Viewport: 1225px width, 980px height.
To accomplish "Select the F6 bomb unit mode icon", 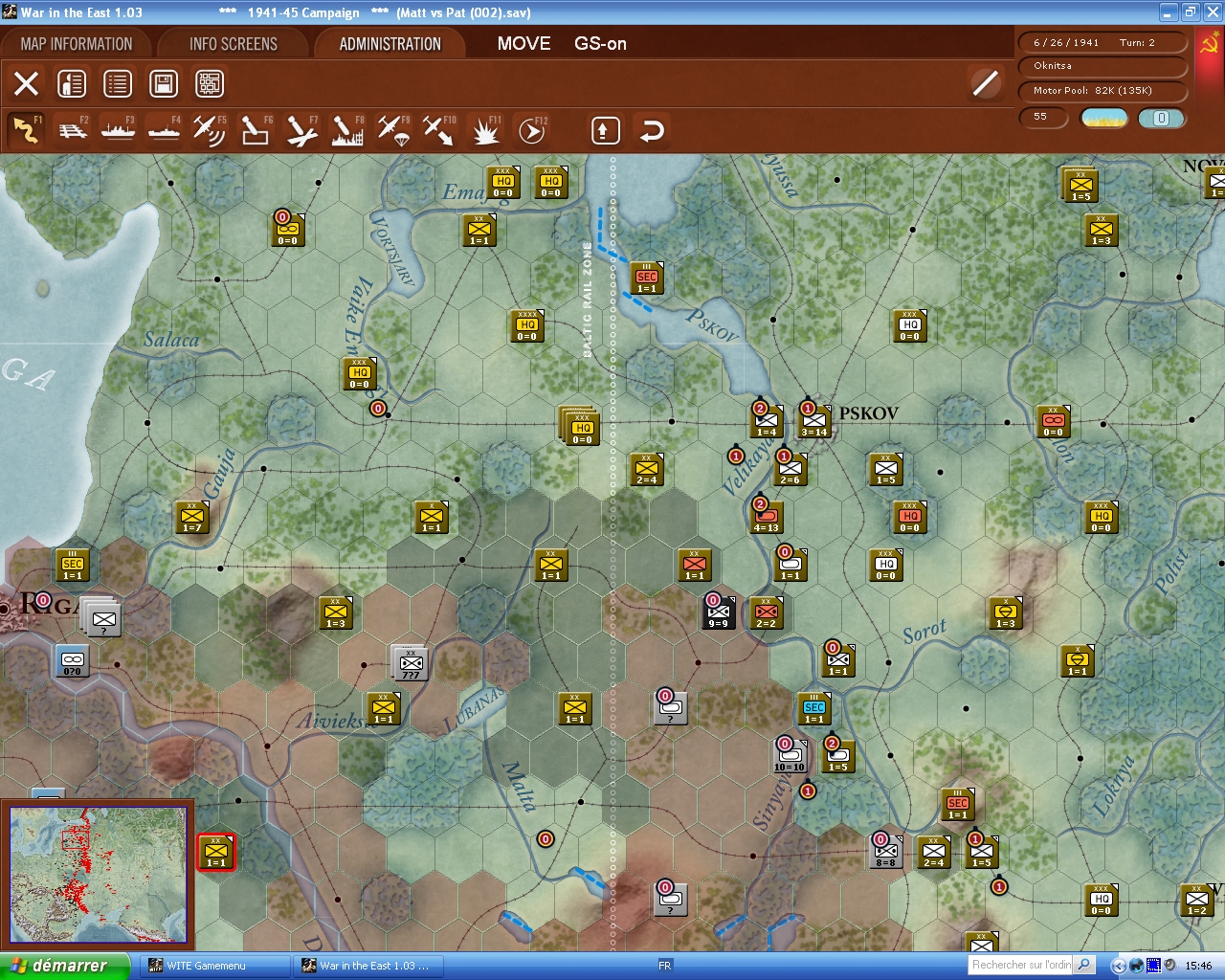I will tap(256, 130).
